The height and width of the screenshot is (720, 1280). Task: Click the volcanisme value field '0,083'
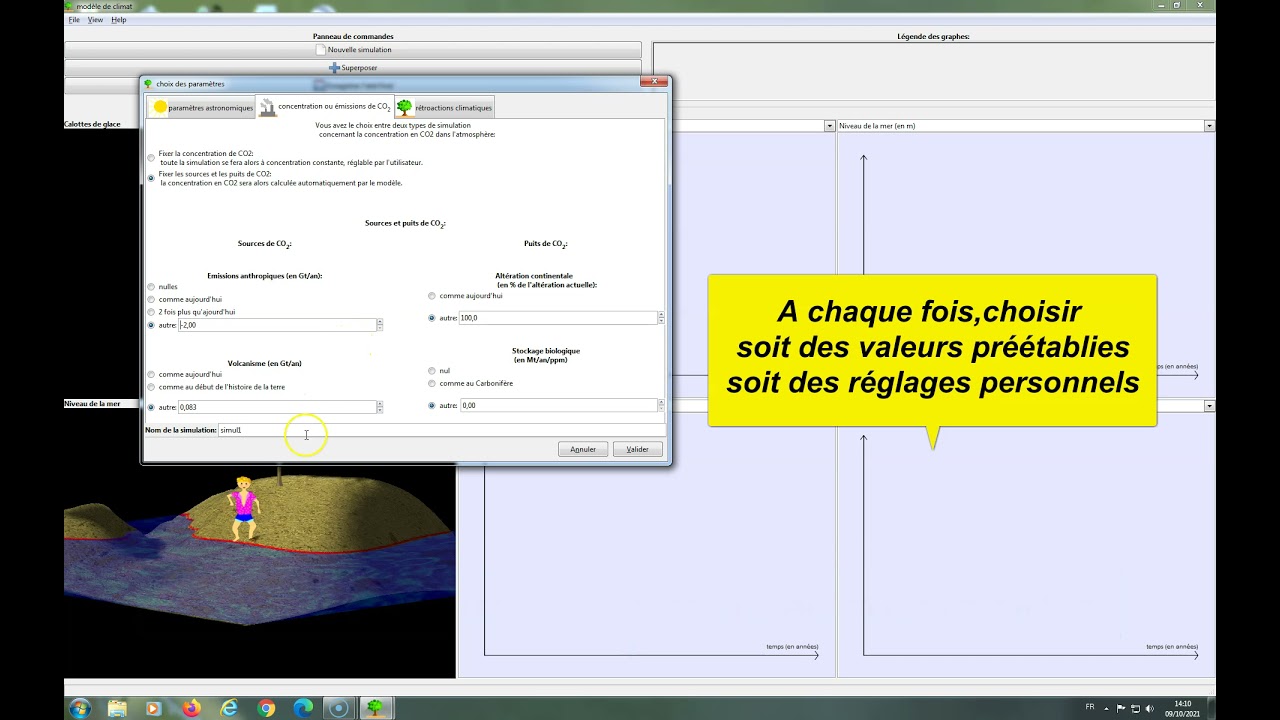tap(277, 407)
